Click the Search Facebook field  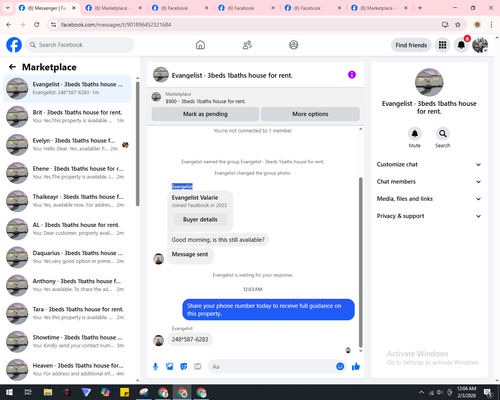click(80, 45)
